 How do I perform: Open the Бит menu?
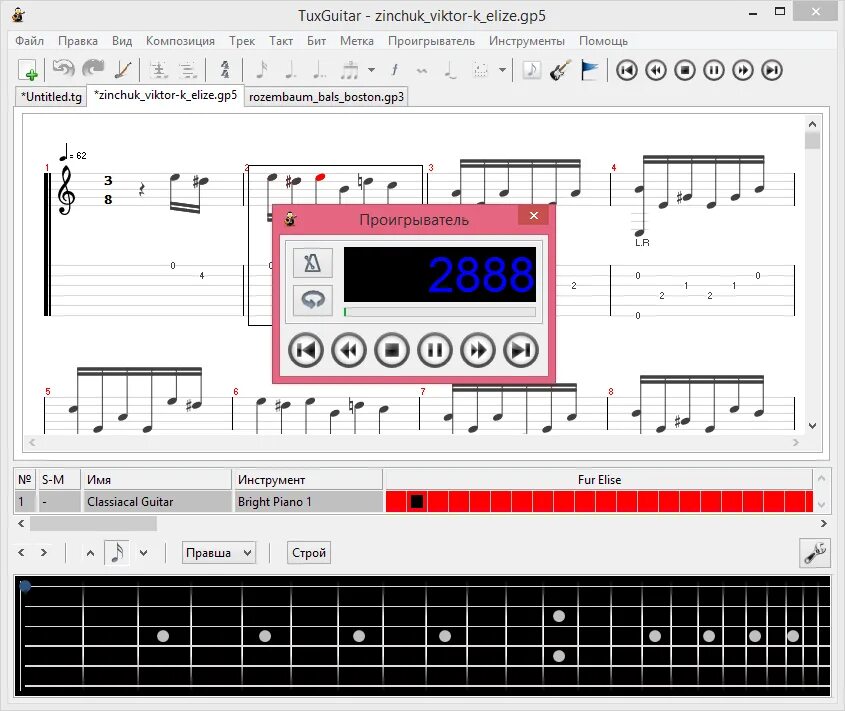point(316,41)
